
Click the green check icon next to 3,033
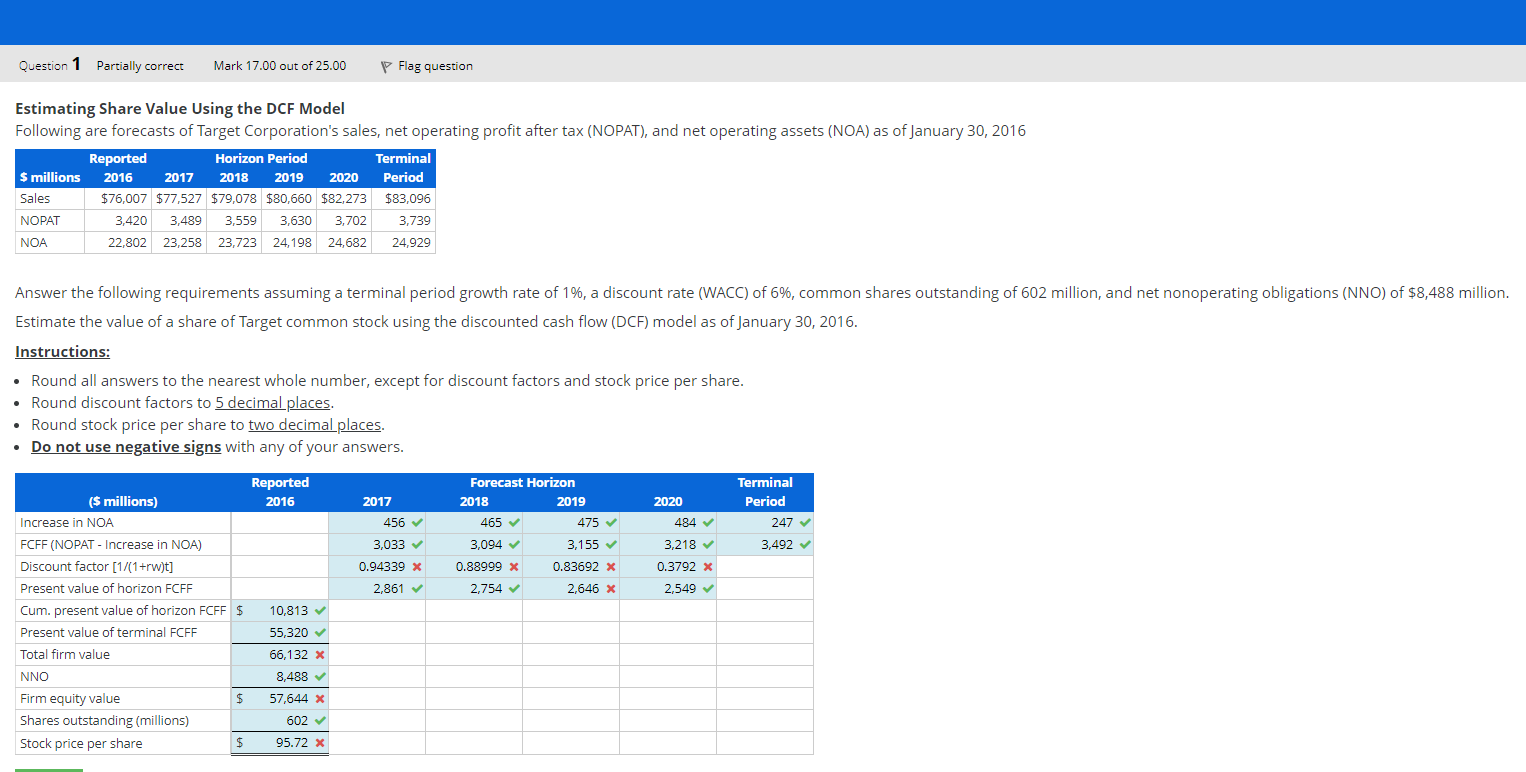pos(416,544)
